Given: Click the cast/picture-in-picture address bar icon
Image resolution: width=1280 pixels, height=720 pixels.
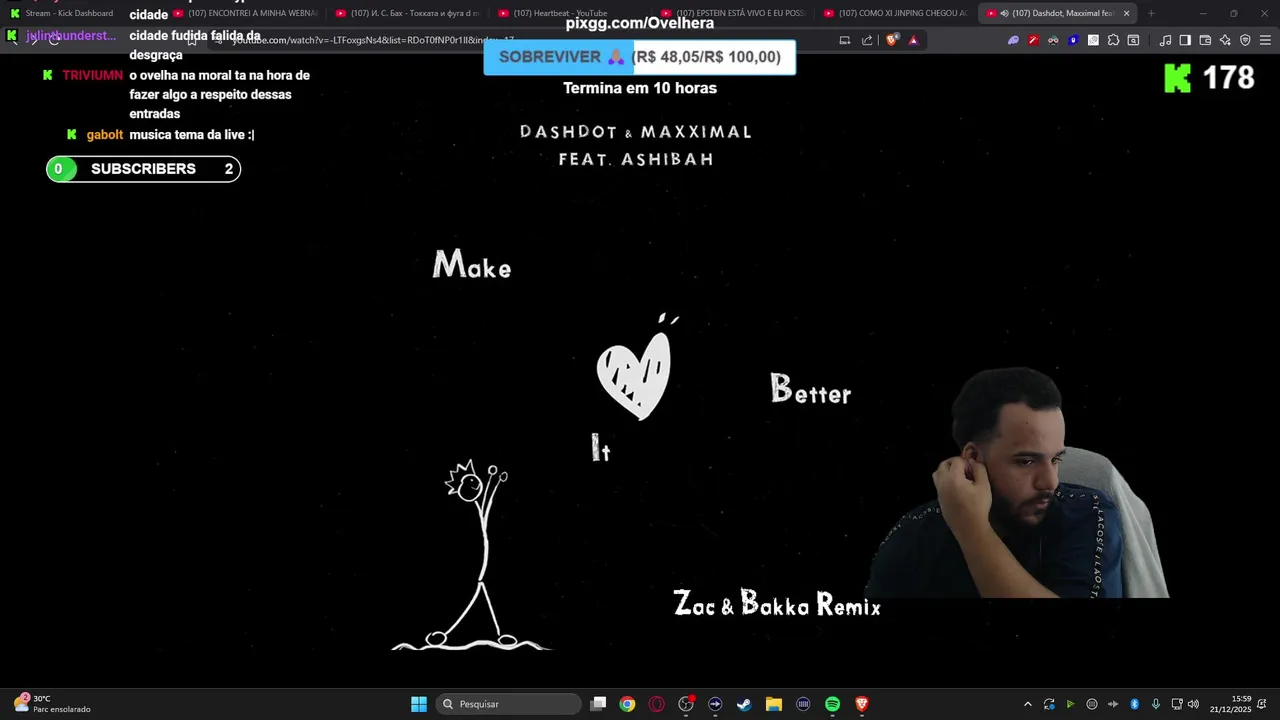Looking at the screenshot, I should (x=844, y=40).
